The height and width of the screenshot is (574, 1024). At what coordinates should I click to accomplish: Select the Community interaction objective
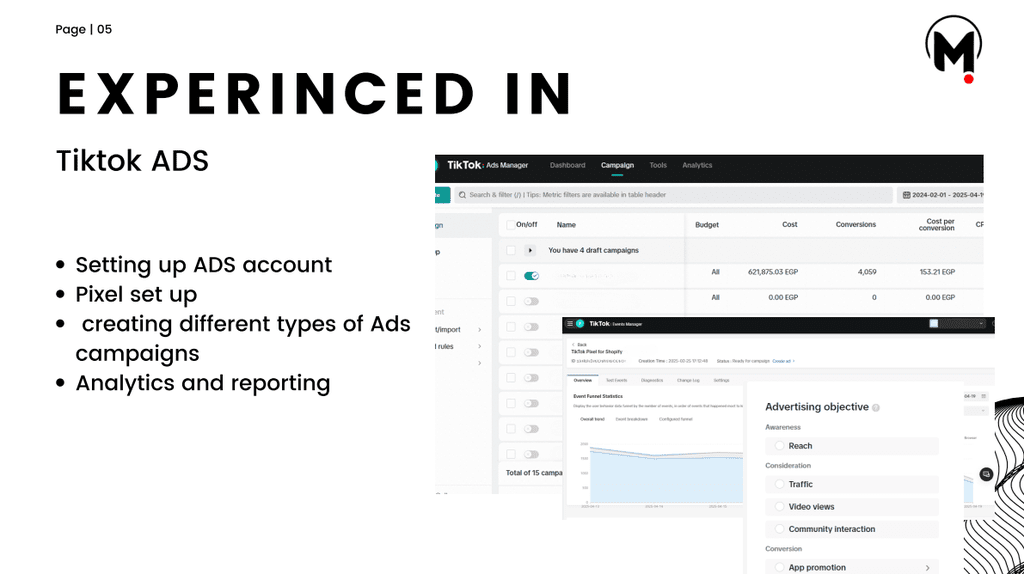(852, 529)
